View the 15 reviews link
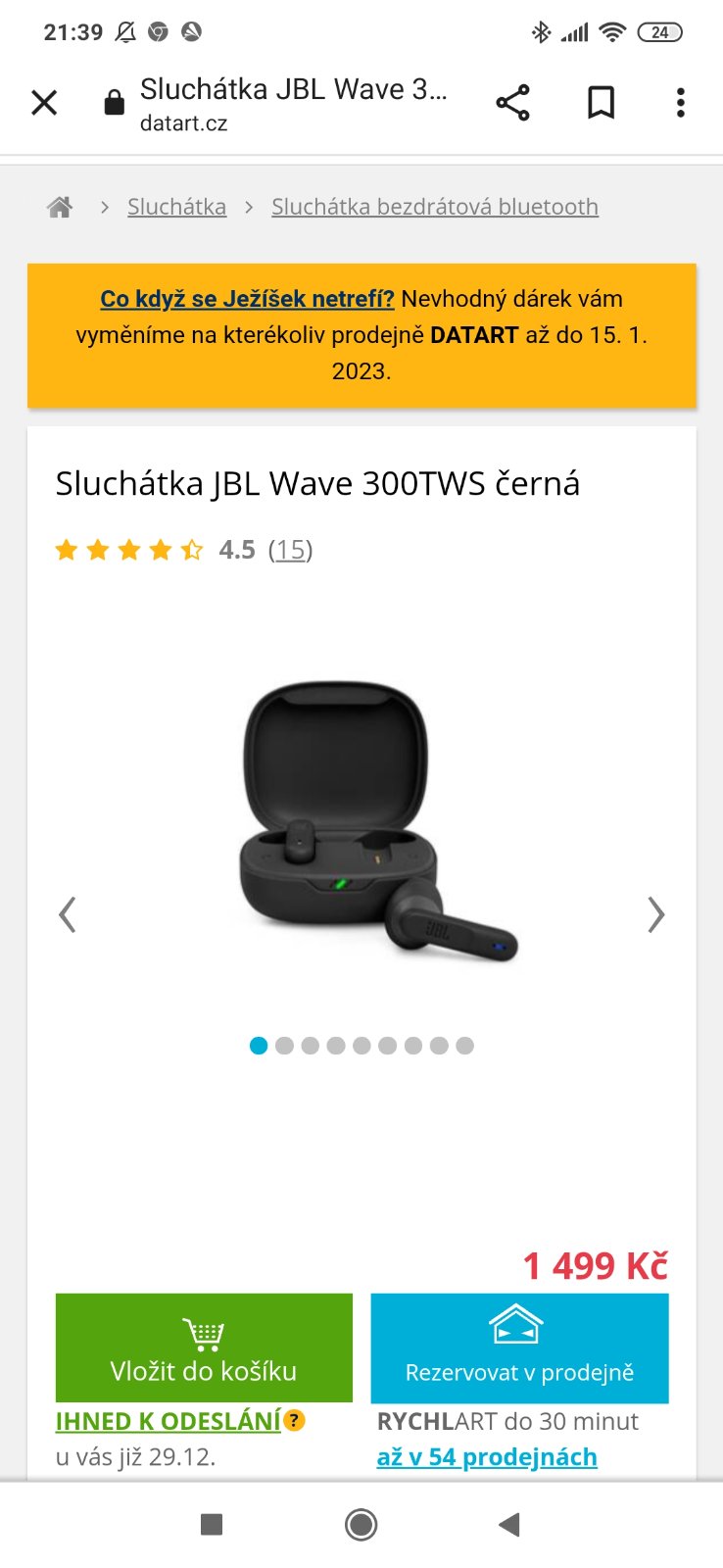The image size is (723, 1568). point(290,550)
